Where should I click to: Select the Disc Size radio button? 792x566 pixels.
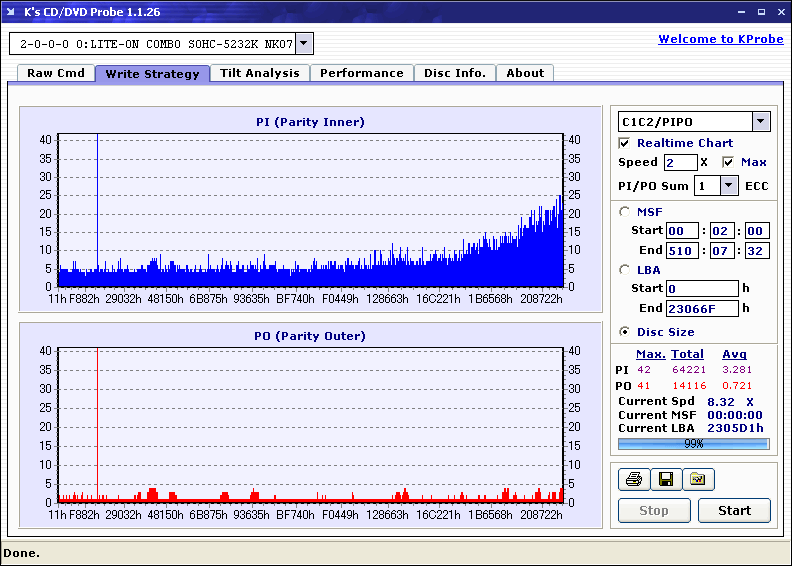[625, 332]
